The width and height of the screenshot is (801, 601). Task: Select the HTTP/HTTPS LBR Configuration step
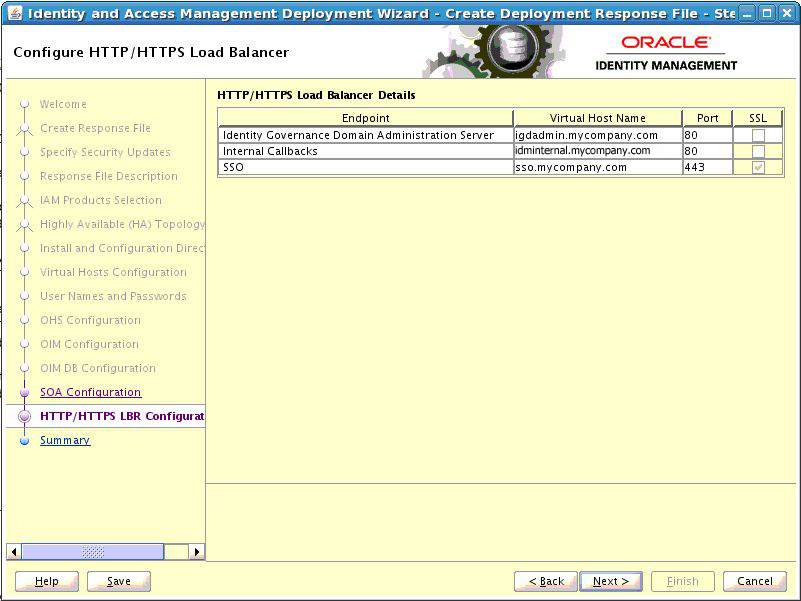[x=122, y=417]
